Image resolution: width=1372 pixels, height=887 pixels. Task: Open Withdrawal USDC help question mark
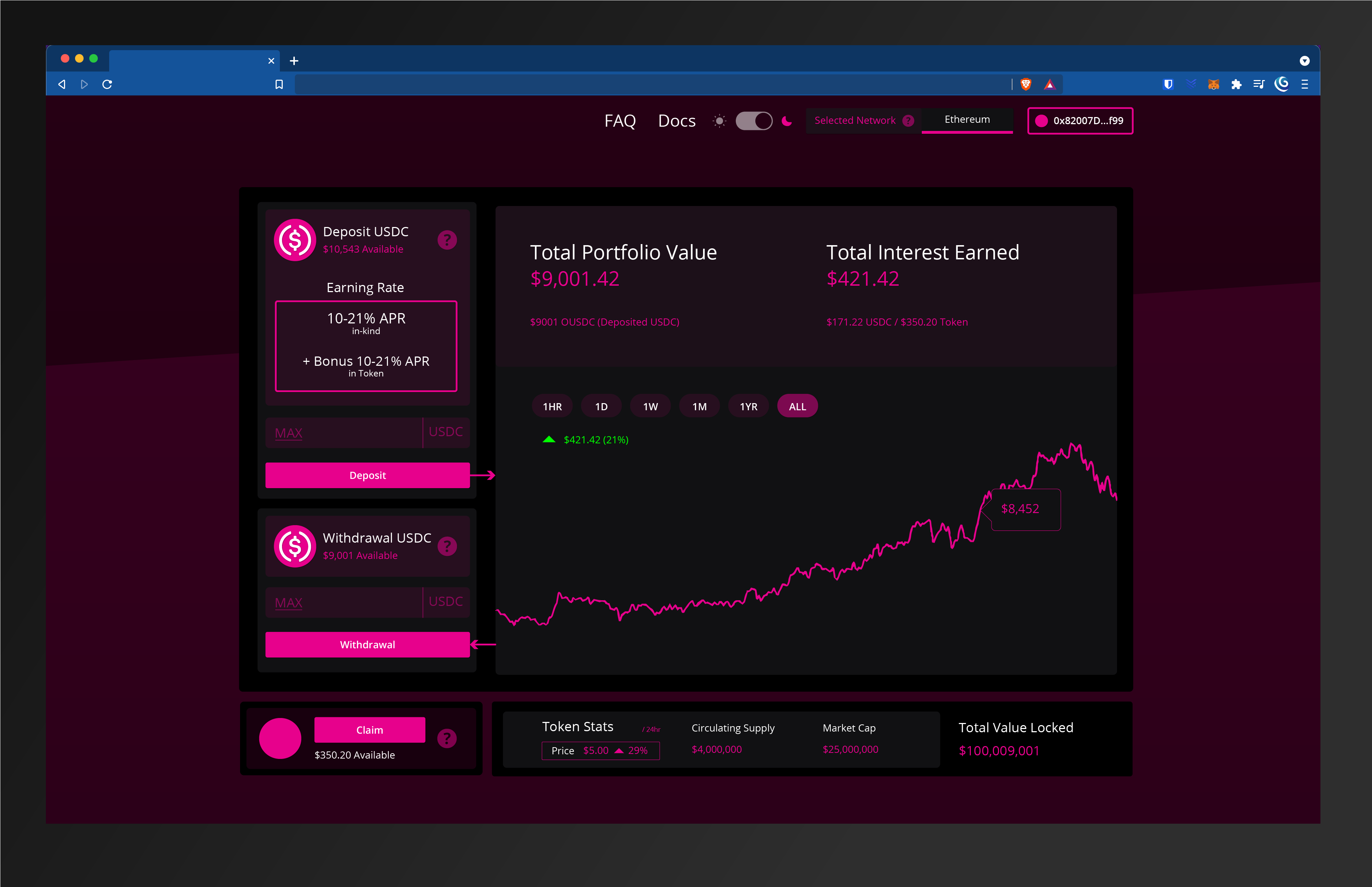(x=447, y=546)
